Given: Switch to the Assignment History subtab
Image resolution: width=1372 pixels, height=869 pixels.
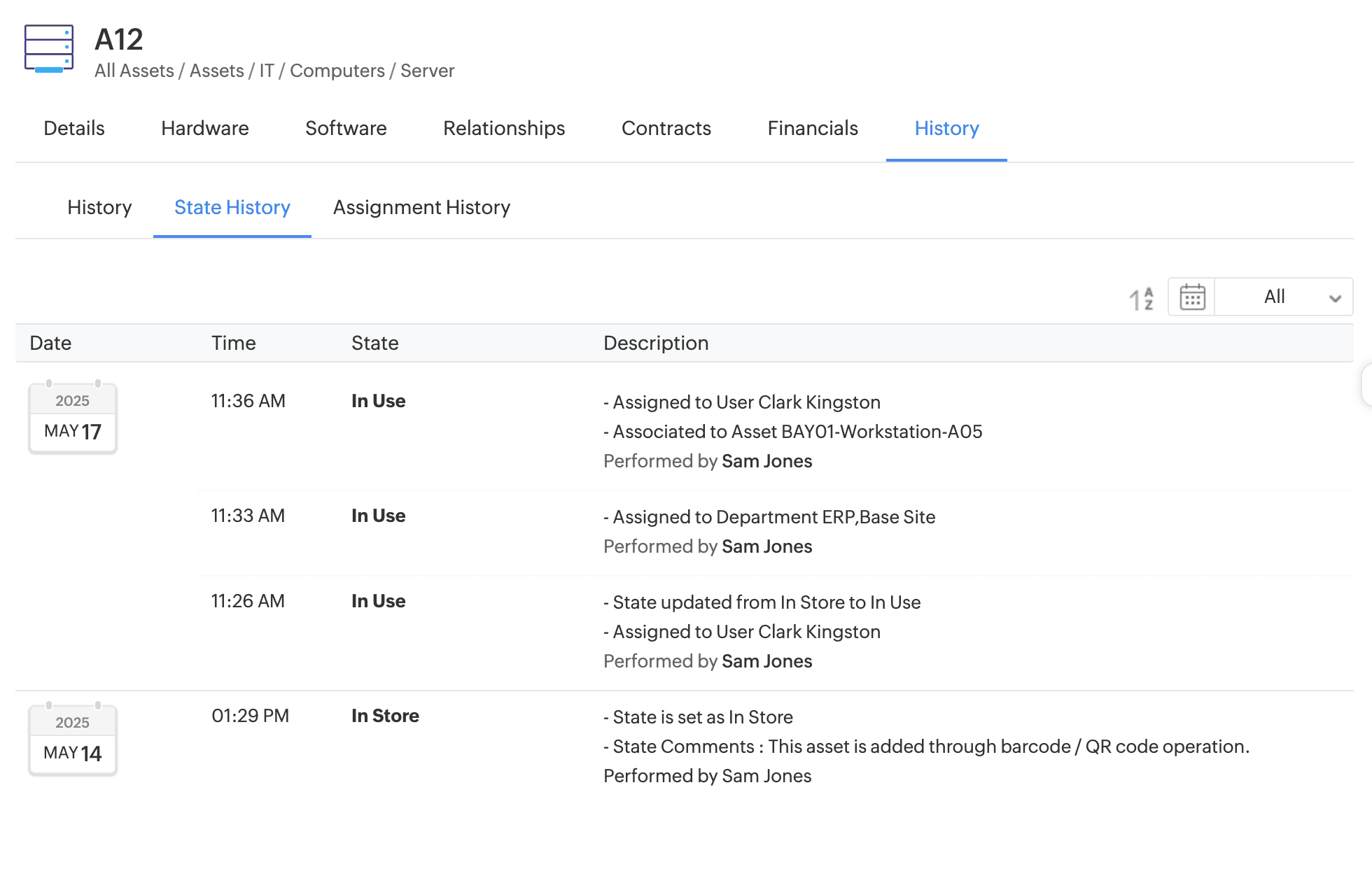Looking at the screenshot, I should 421,208.
